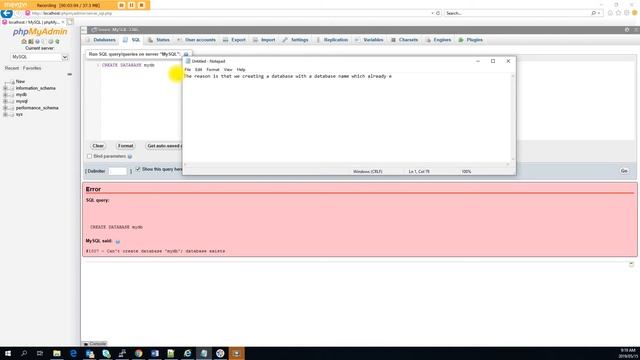This screenshot has height=360, width=640.
Task: Refresh the page with address bar reload icon
Action: [438, 13]
